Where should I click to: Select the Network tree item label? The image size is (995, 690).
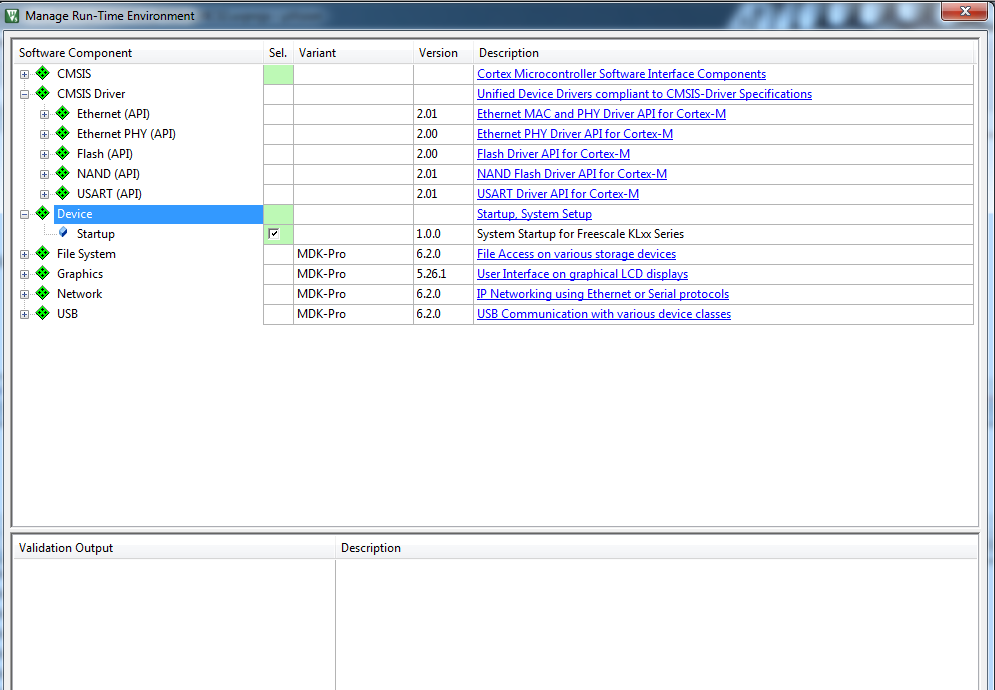point(79,293)
